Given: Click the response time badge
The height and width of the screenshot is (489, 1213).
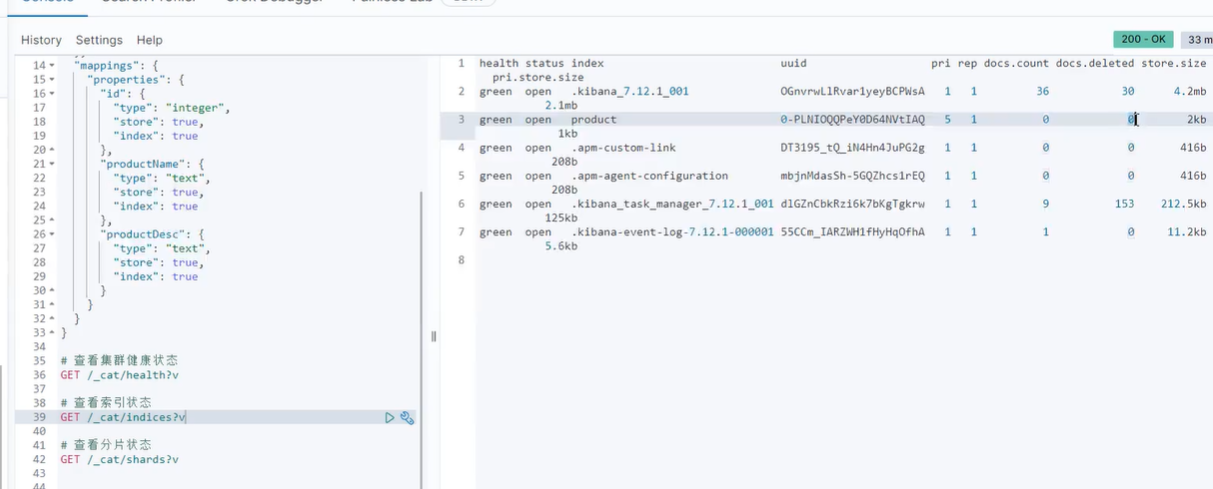Looking at the screenshot, I should click(x=1196, y=39).
